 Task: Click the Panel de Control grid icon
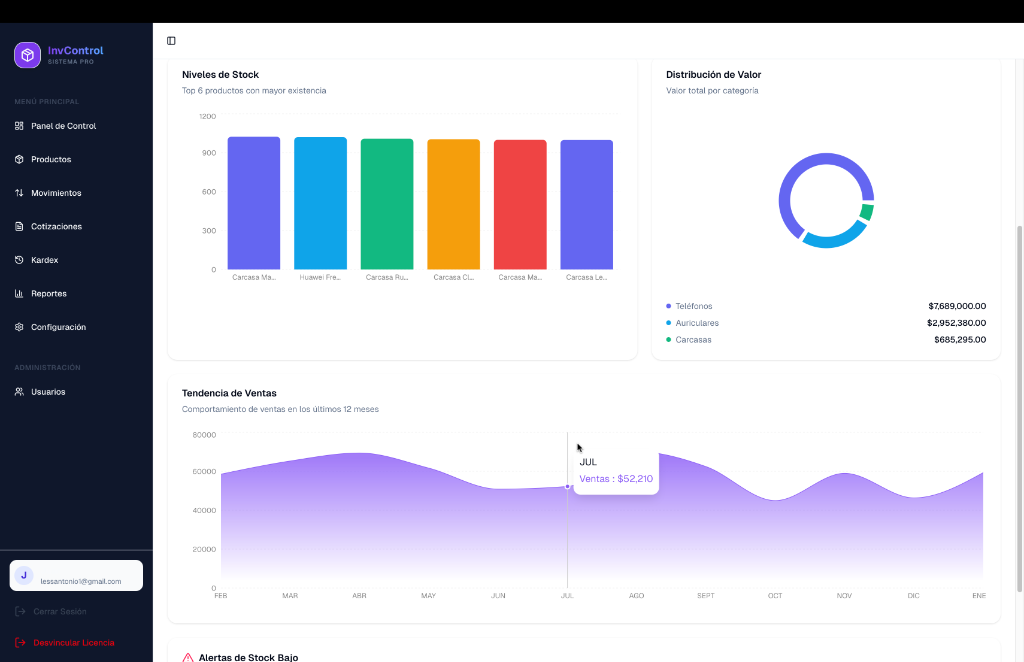(19, 126)
